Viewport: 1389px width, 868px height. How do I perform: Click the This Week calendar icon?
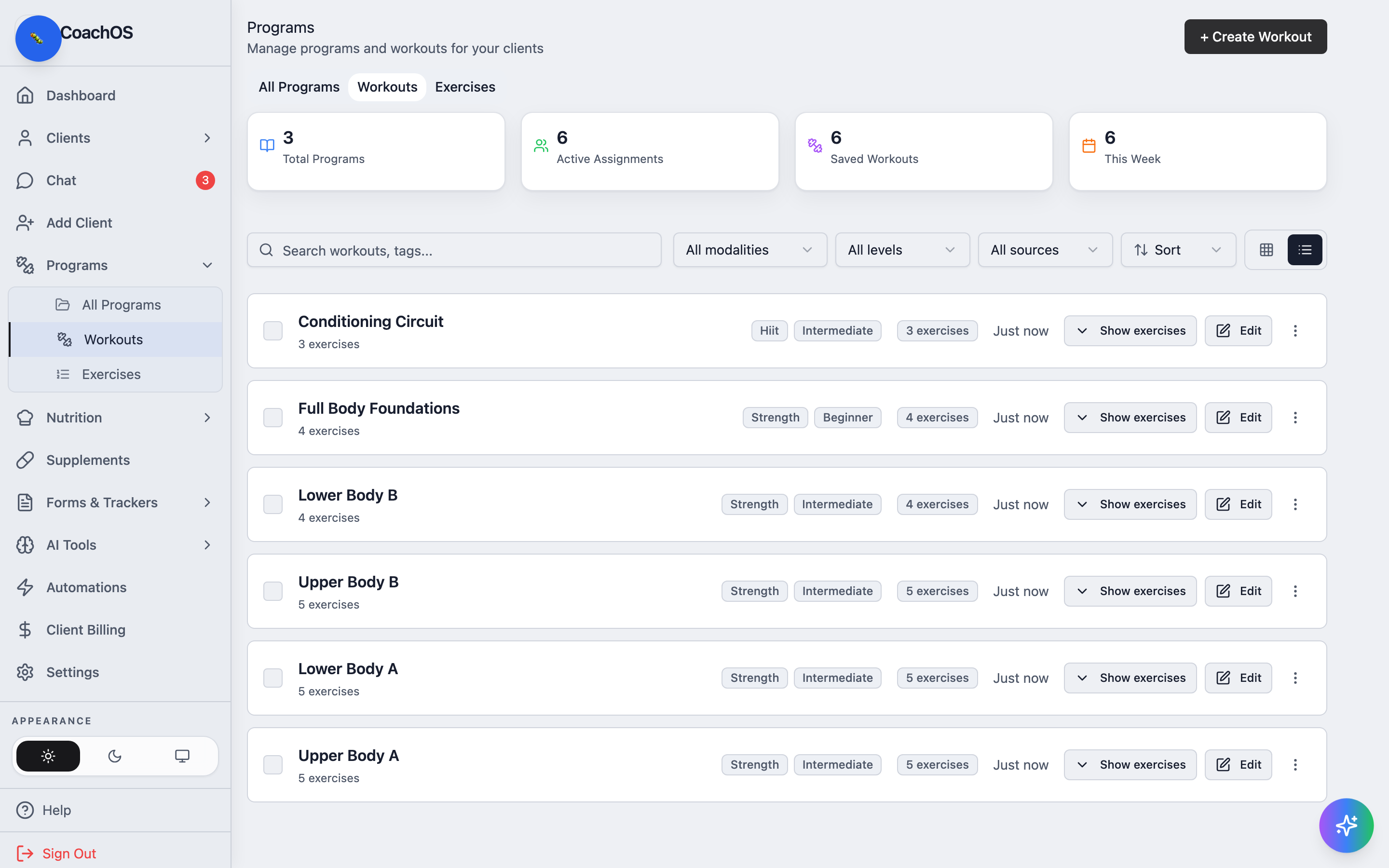point(1089,145)
